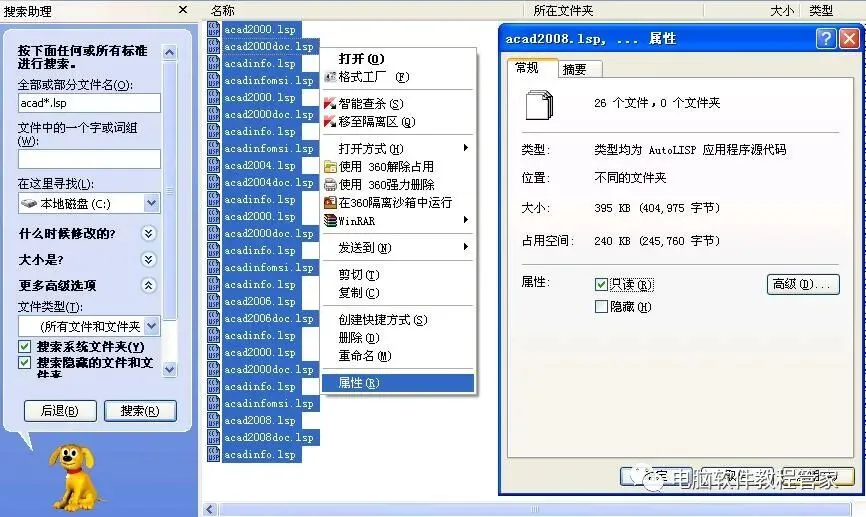This screenshot has width=866, height=517.
Task: Click the 搜索 search button
Action: coord(140,411)
